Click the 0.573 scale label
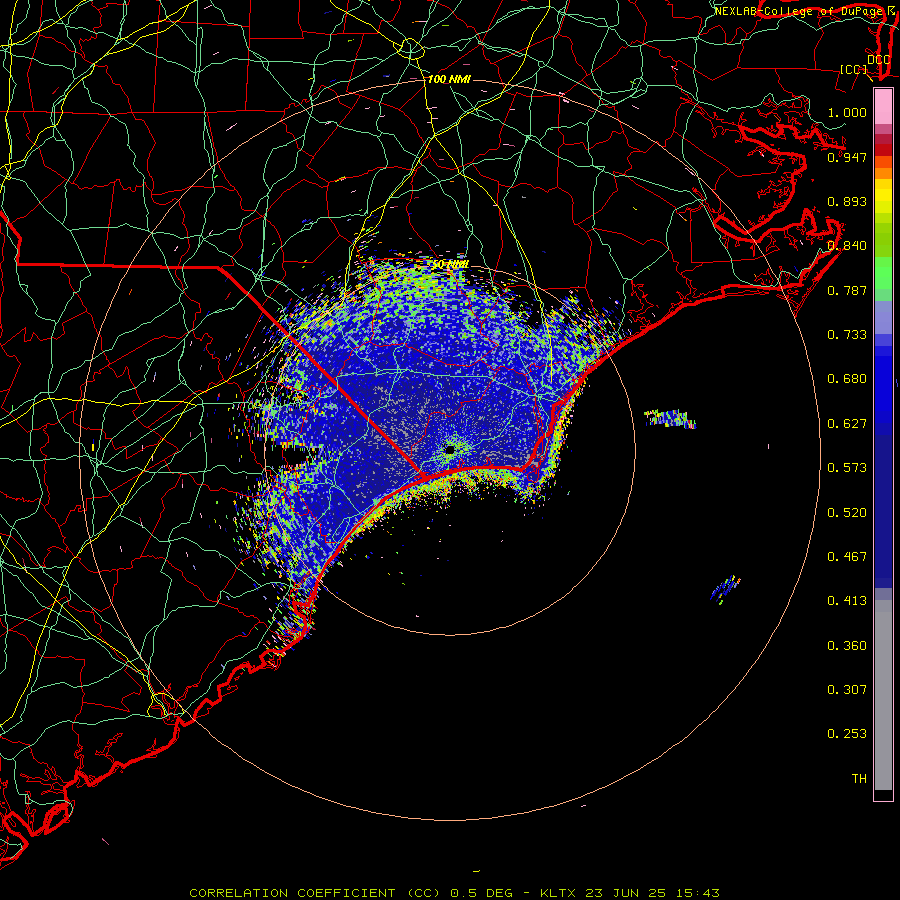The image size is (900, 900). (847, 468)
